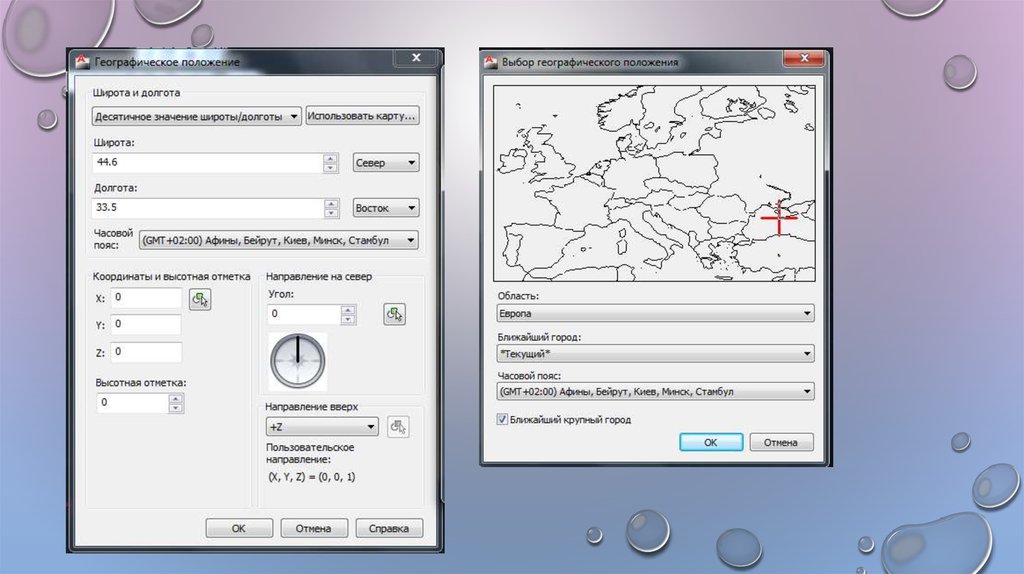Screen dimensions: 1024x574
Task: Click inside the Долгота input field
Action: 207,208
